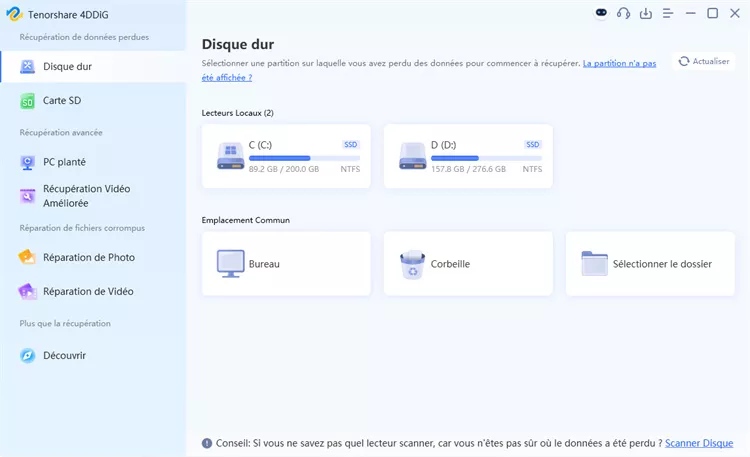Viewport: 750px width, 457px height.
Task: Click the 89.2 GB / 200.0 GB text
Action: [x=284, y=169]
